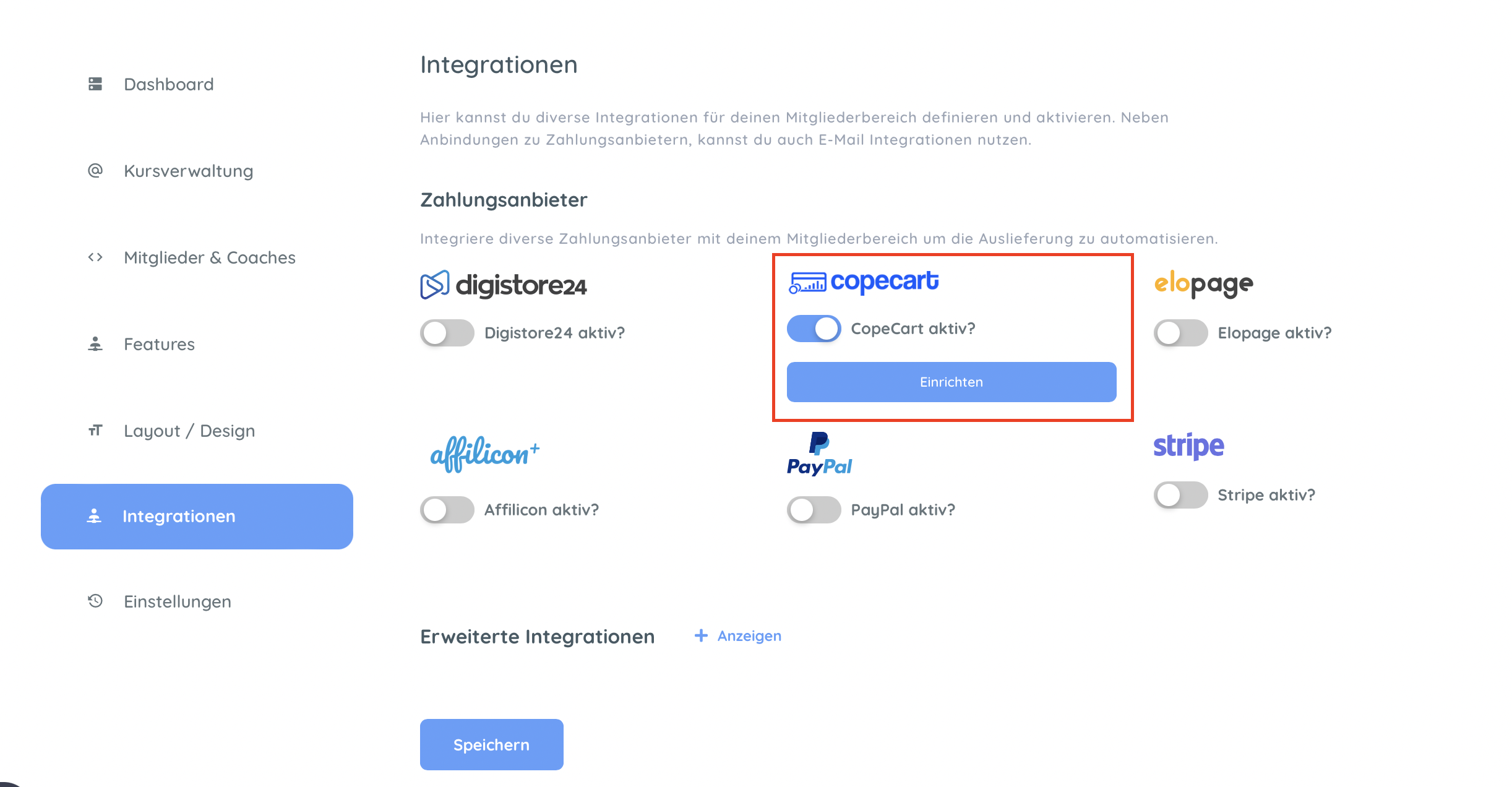Click the PayPal logo
Image resolution: width=1512 pixels, height=787 pixels.
pyautogui.click(x=819, y=454)
